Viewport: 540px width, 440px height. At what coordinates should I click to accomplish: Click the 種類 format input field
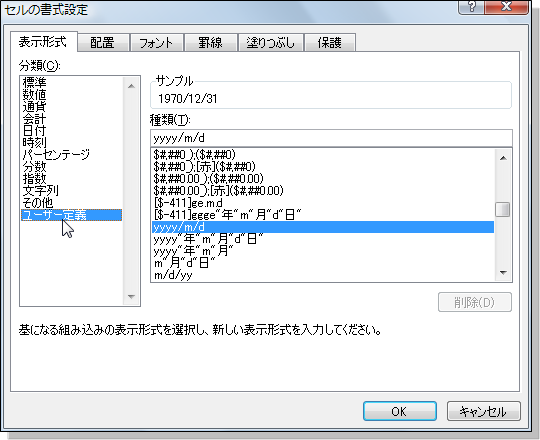[331, 138]
